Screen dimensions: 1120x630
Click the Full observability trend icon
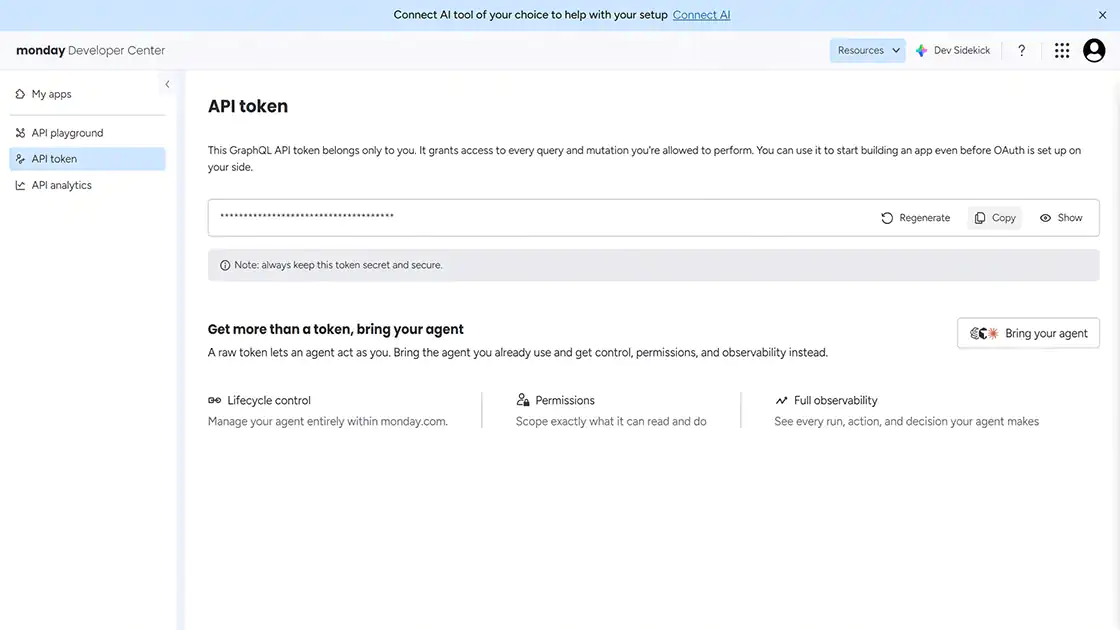(x=781, y=401)
